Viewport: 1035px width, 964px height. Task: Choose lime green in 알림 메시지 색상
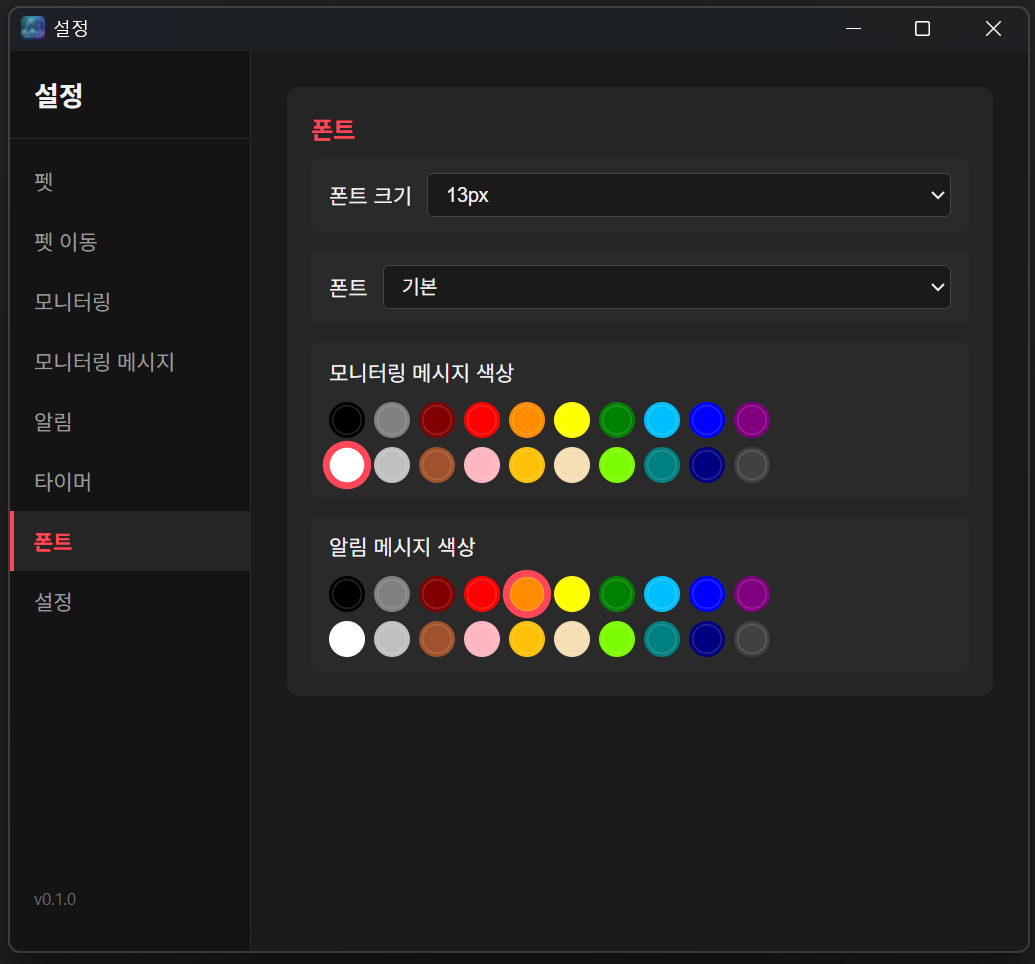click(x=617, y=639)
